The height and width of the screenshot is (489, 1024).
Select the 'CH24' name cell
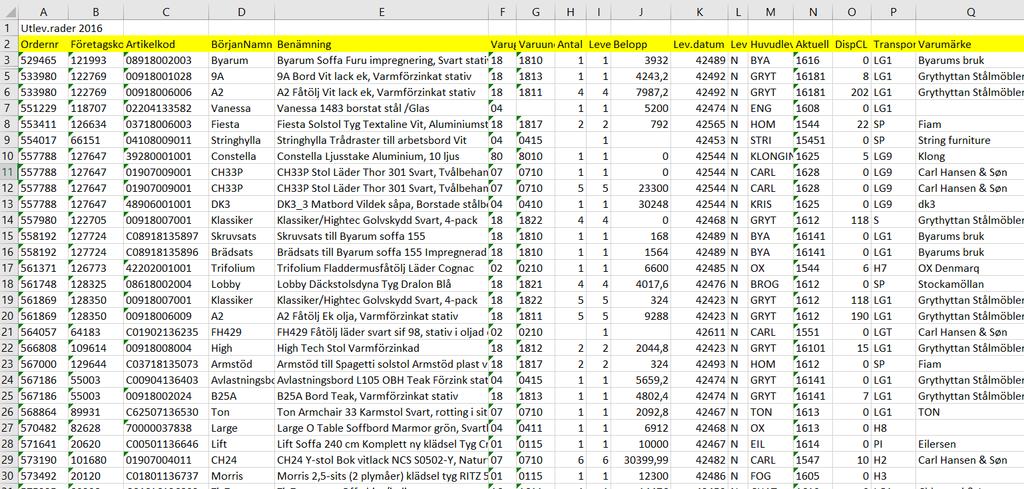tap(242, 460)
